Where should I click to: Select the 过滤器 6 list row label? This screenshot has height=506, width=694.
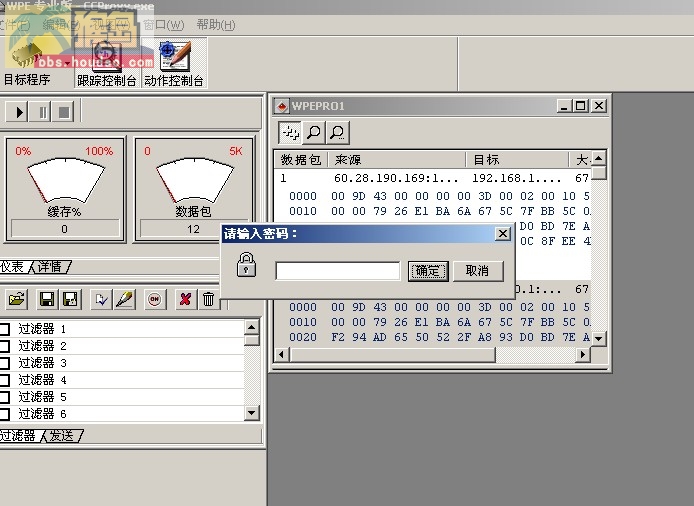tap(42, 414)
